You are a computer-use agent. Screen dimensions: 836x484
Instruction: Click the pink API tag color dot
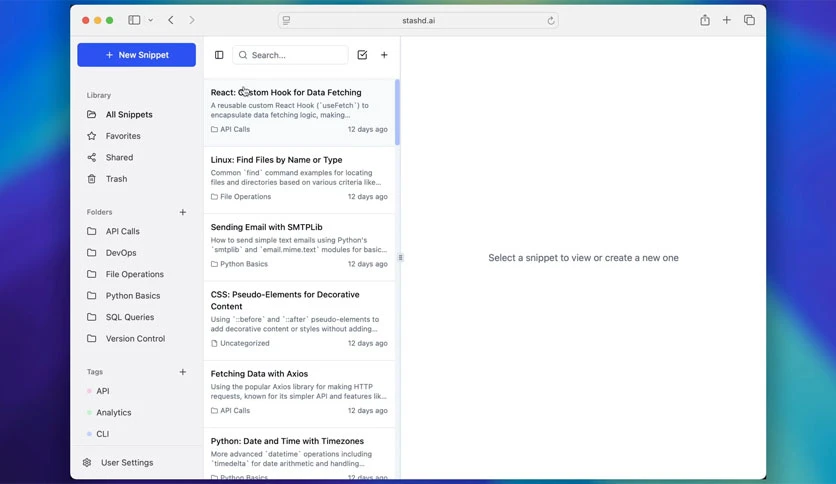coord(89,391)
